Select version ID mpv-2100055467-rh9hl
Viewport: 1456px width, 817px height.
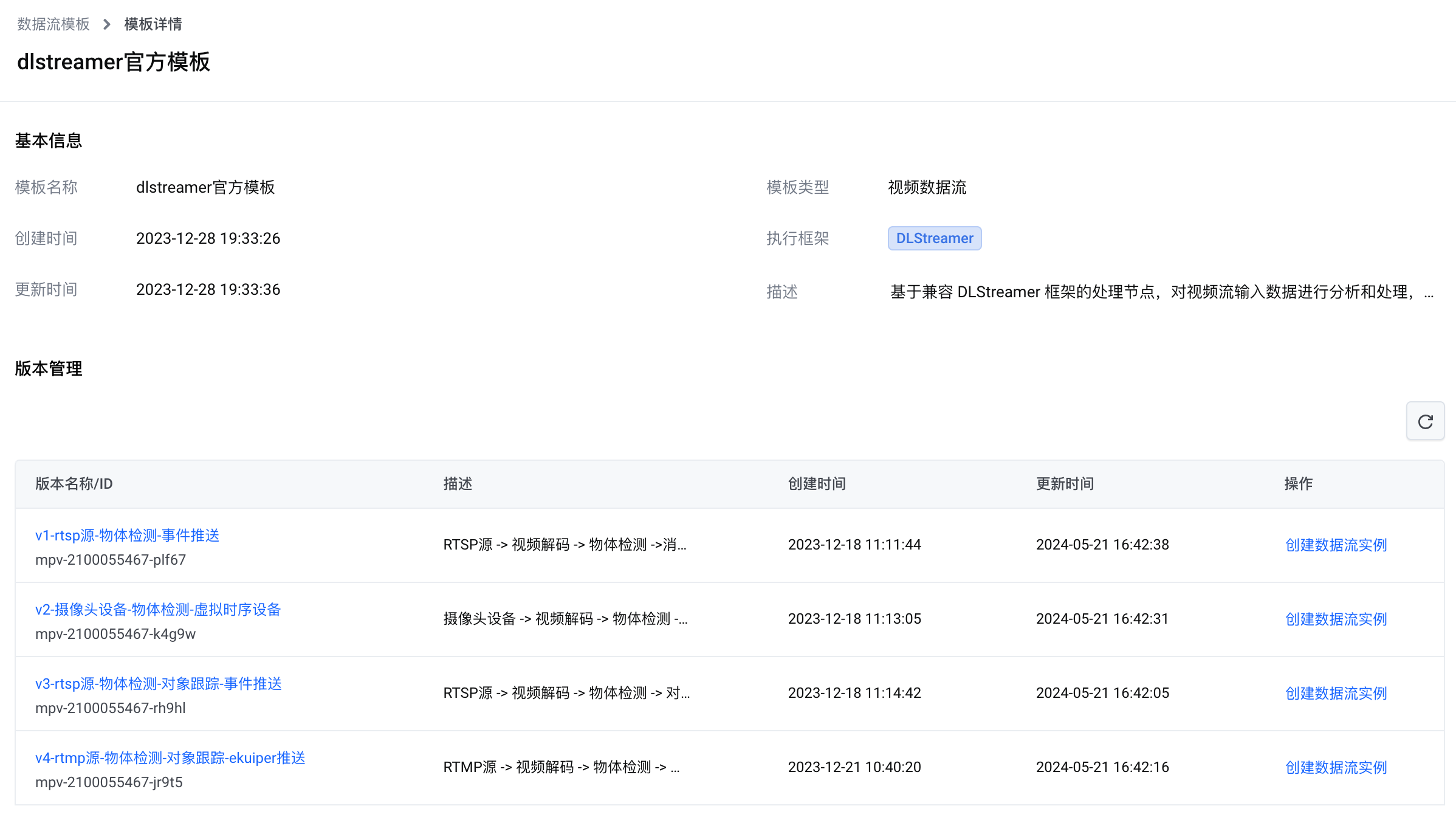coord(111,708)
